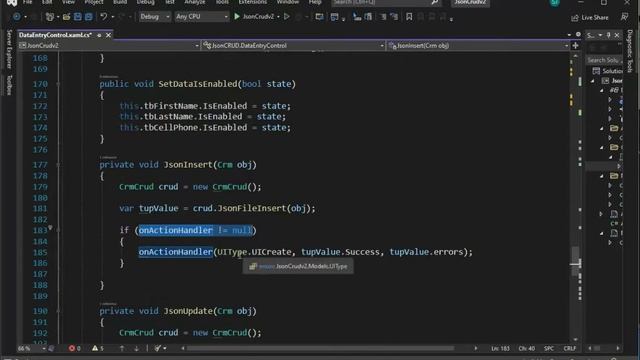This screenshot has height=360, width=640.
Task: Click the Ch: 40 column indicator
Action: pyautogui.click(x=527, y=348)
